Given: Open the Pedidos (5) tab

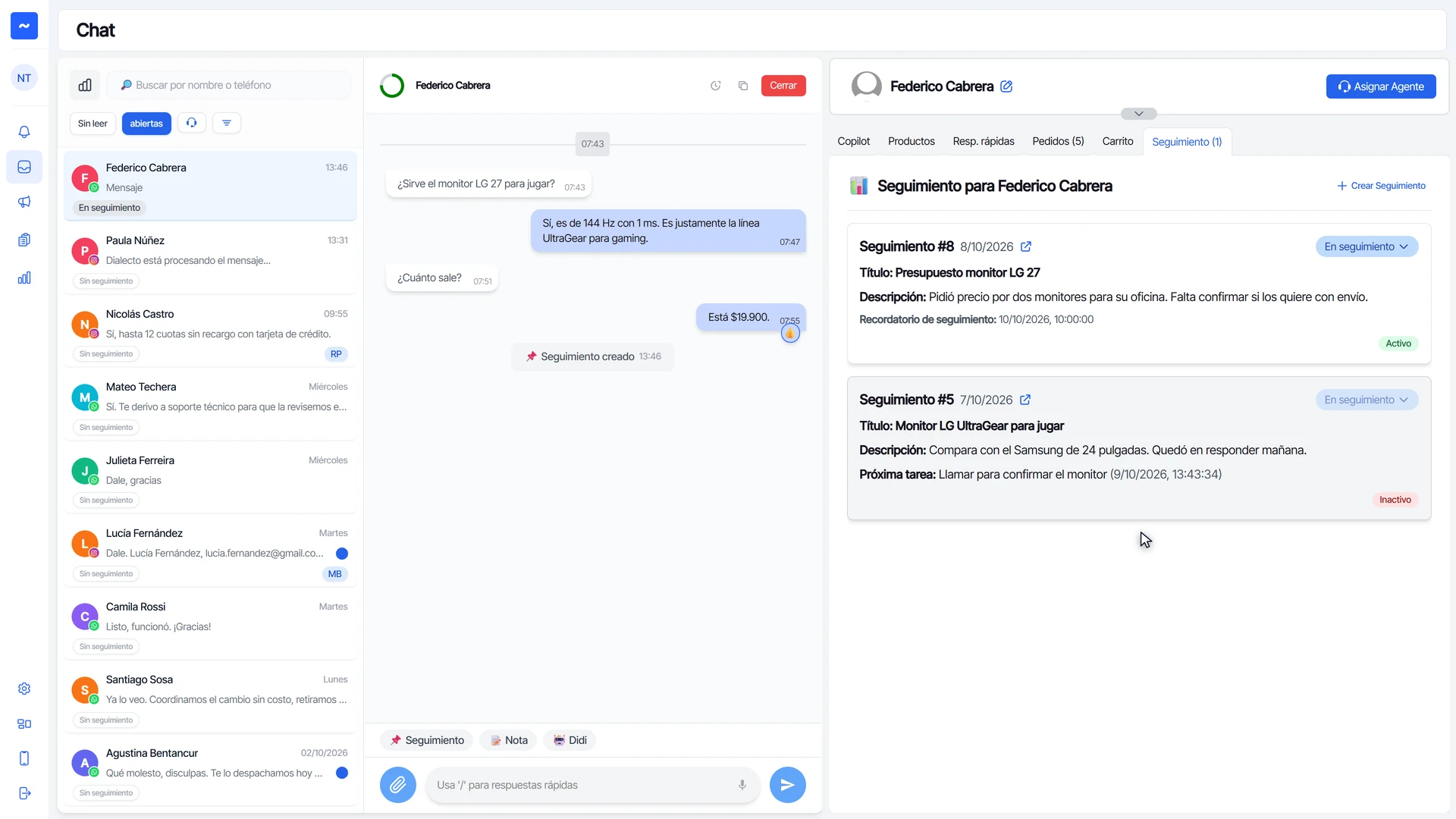Looking at the screenshot, I should click(x=1058, y=142).
